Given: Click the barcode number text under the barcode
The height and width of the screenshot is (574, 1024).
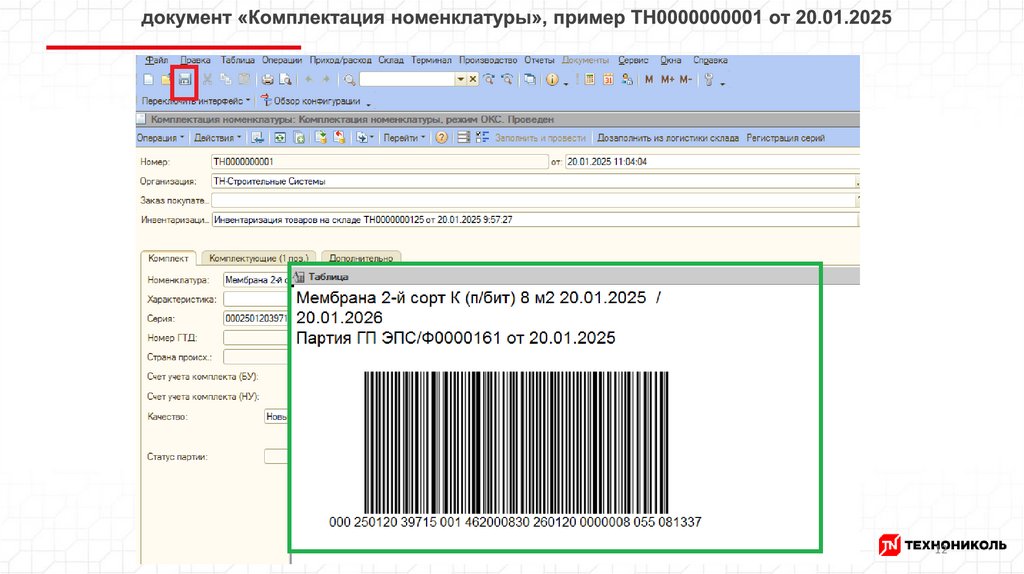Looking at the screenshot, I should pyautogui.click(x=515, y=522).
